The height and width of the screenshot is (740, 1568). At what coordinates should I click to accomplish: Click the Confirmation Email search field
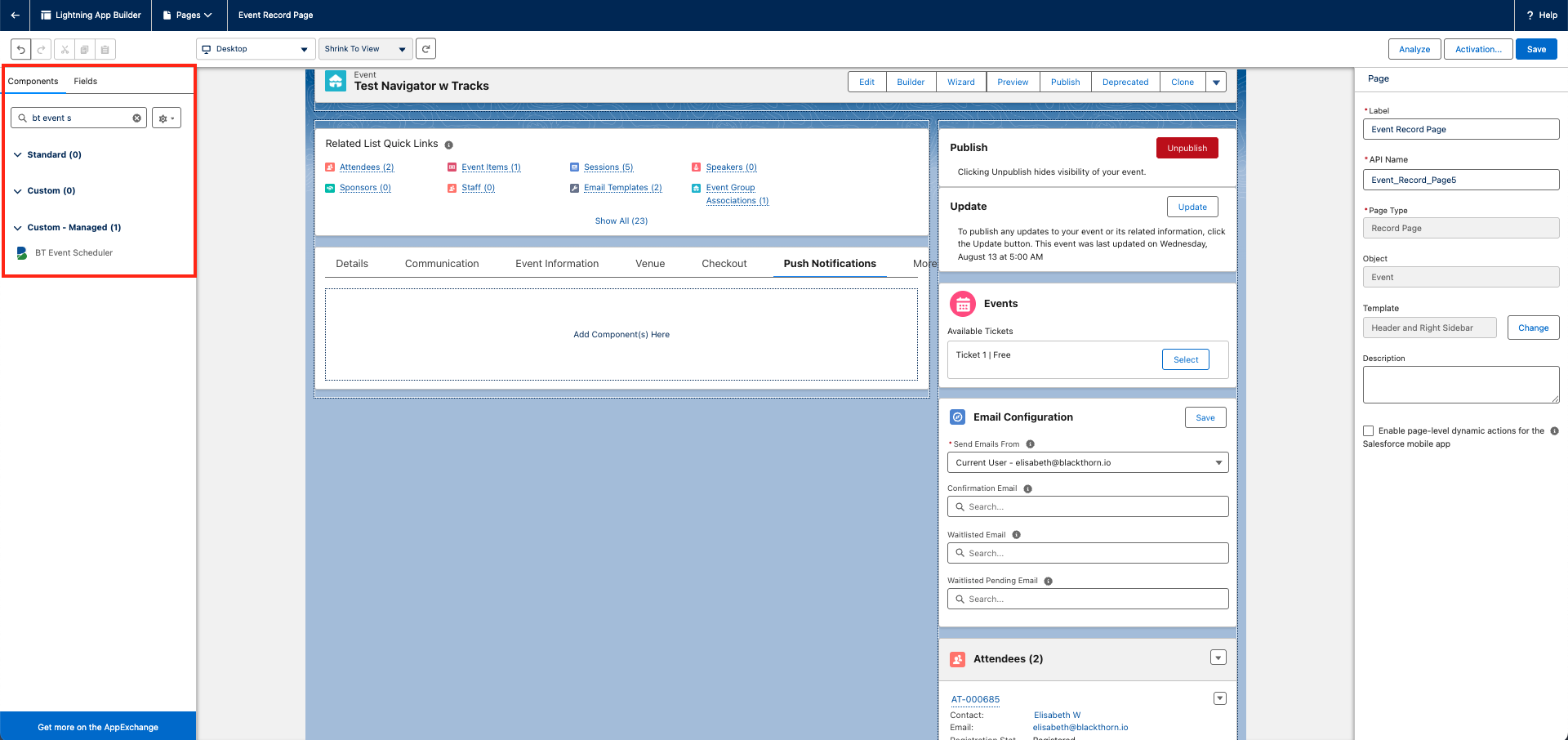point(1088,506)
